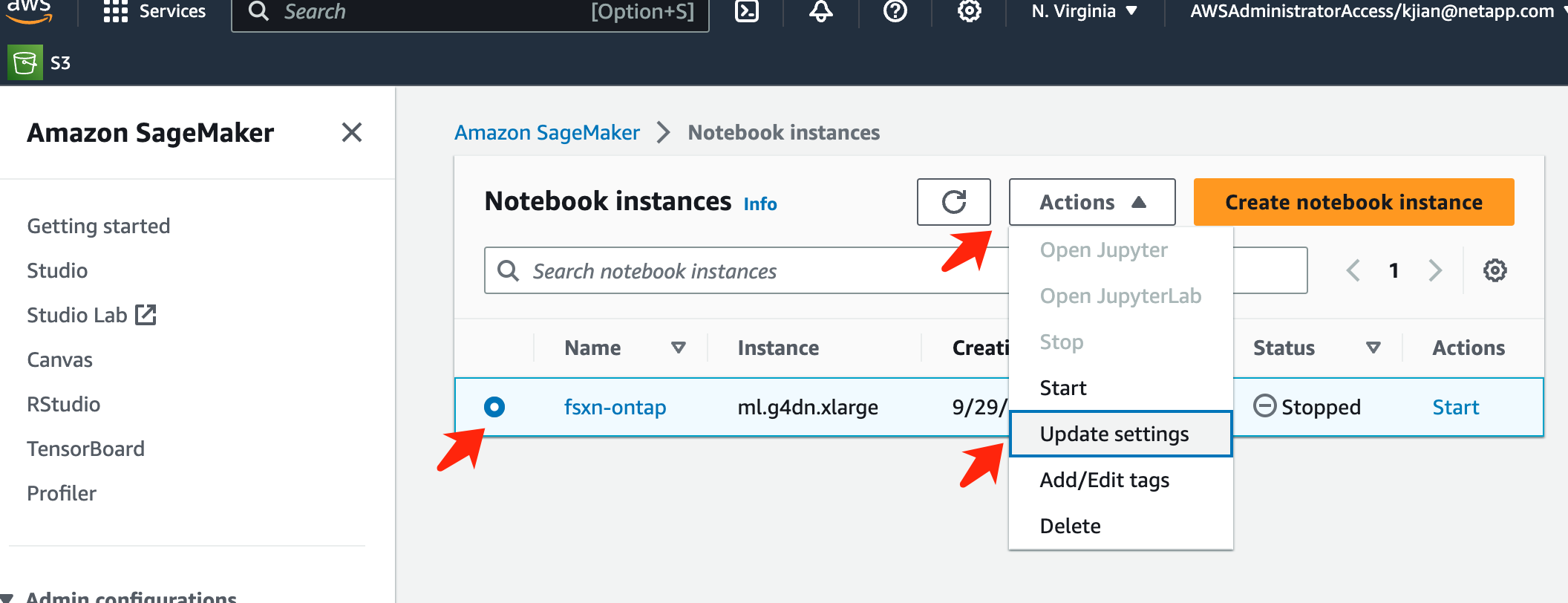Refresh the notebook instances list
This screenshot has height=603, width=1568.
(953, 202)
